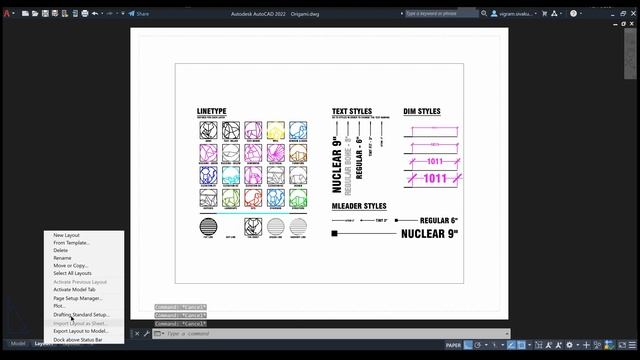Click the Open from Web & Mobile icon
The height and width of the screenshot is (360, 640).
(65, 13)
